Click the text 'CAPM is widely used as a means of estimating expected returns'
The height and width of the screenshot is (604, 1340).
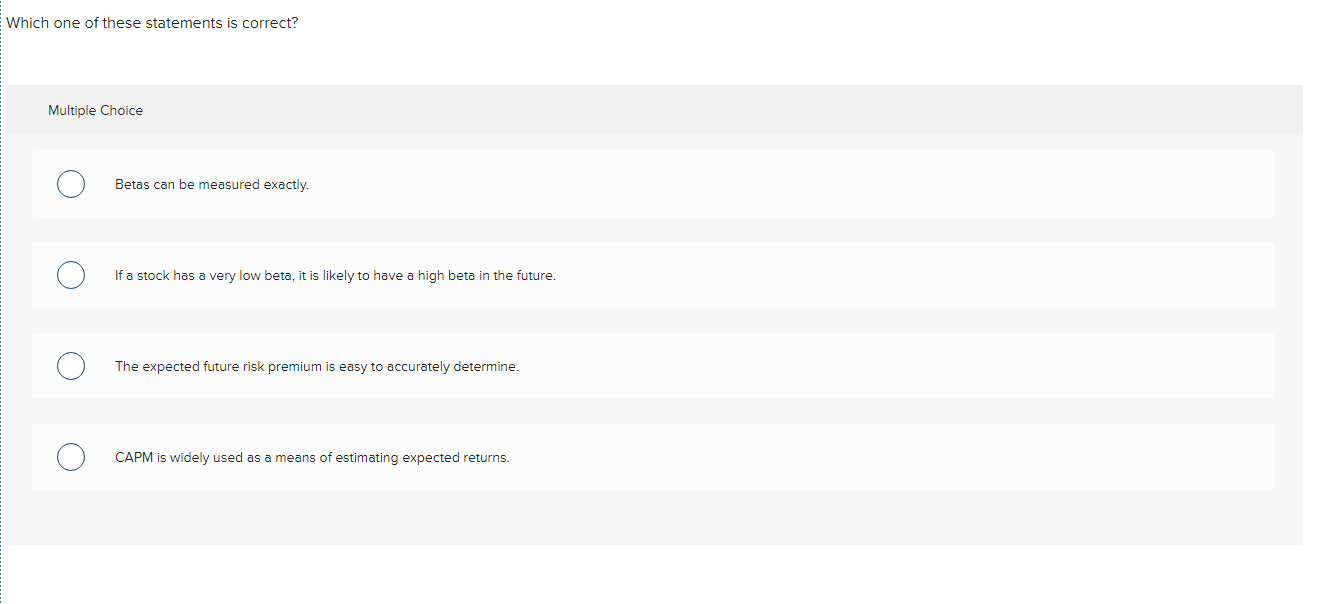point(312,457)
